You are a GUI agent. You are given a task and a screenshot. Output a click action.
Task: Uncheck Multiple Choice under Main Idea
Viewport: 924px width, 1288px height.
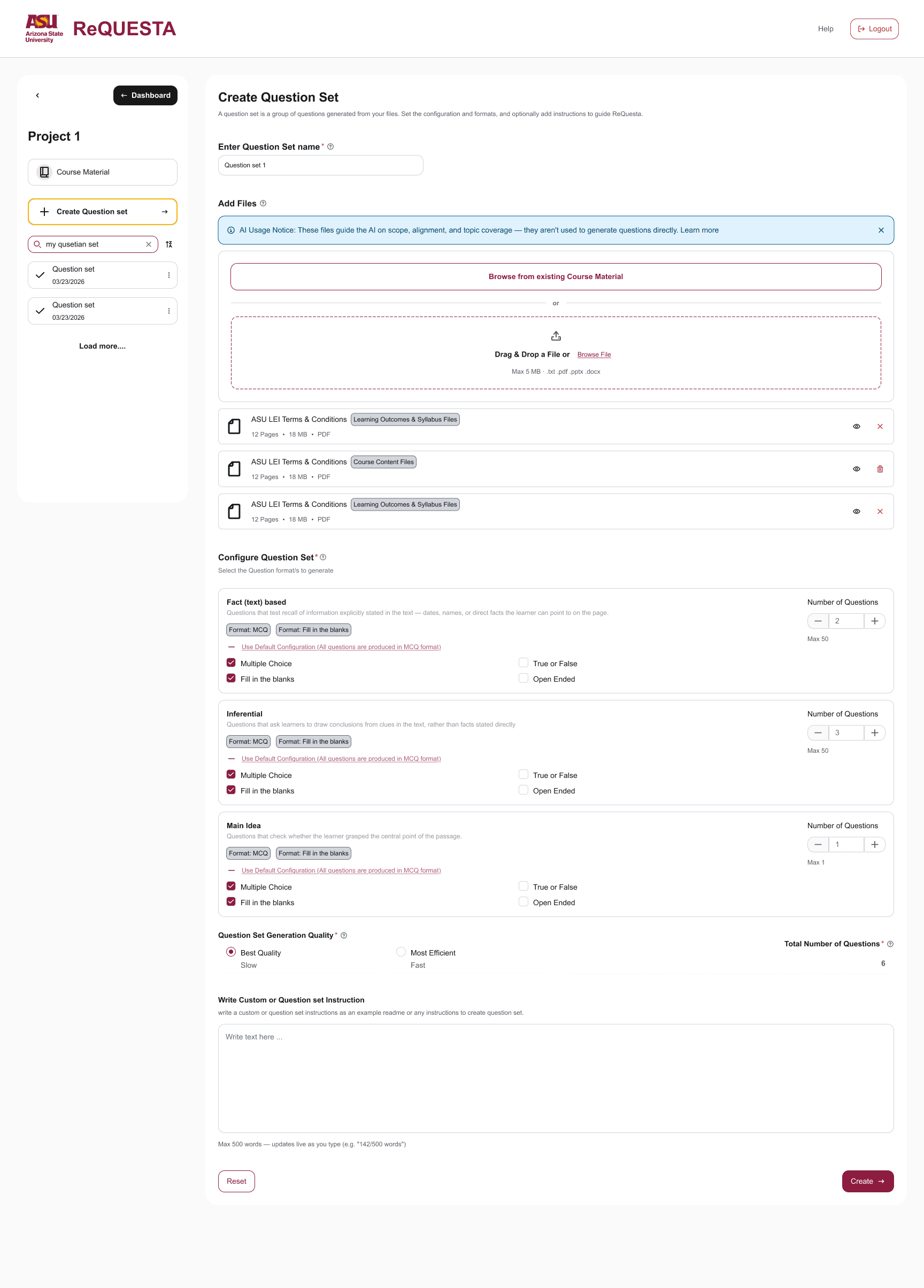pyautogui.click(x=231, y=886)
